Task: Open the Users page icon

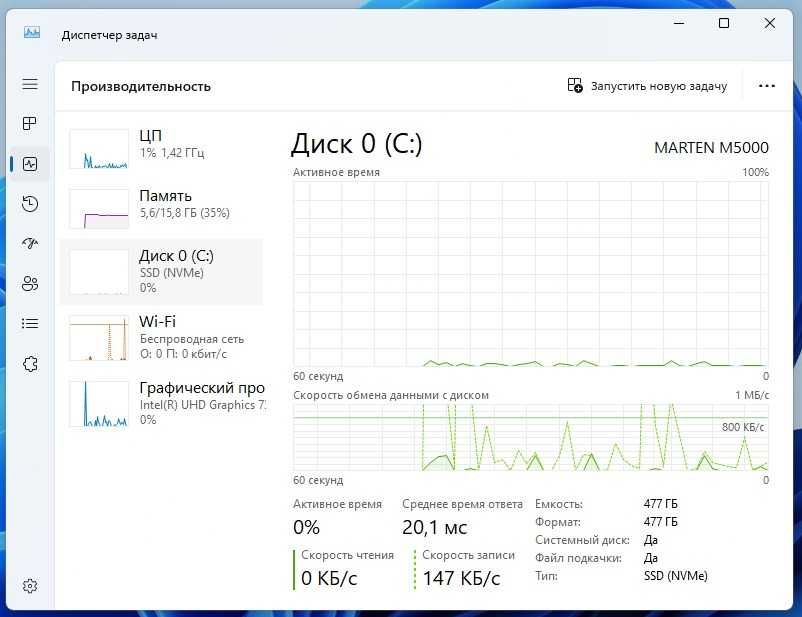Action: (x=30, y=283)
